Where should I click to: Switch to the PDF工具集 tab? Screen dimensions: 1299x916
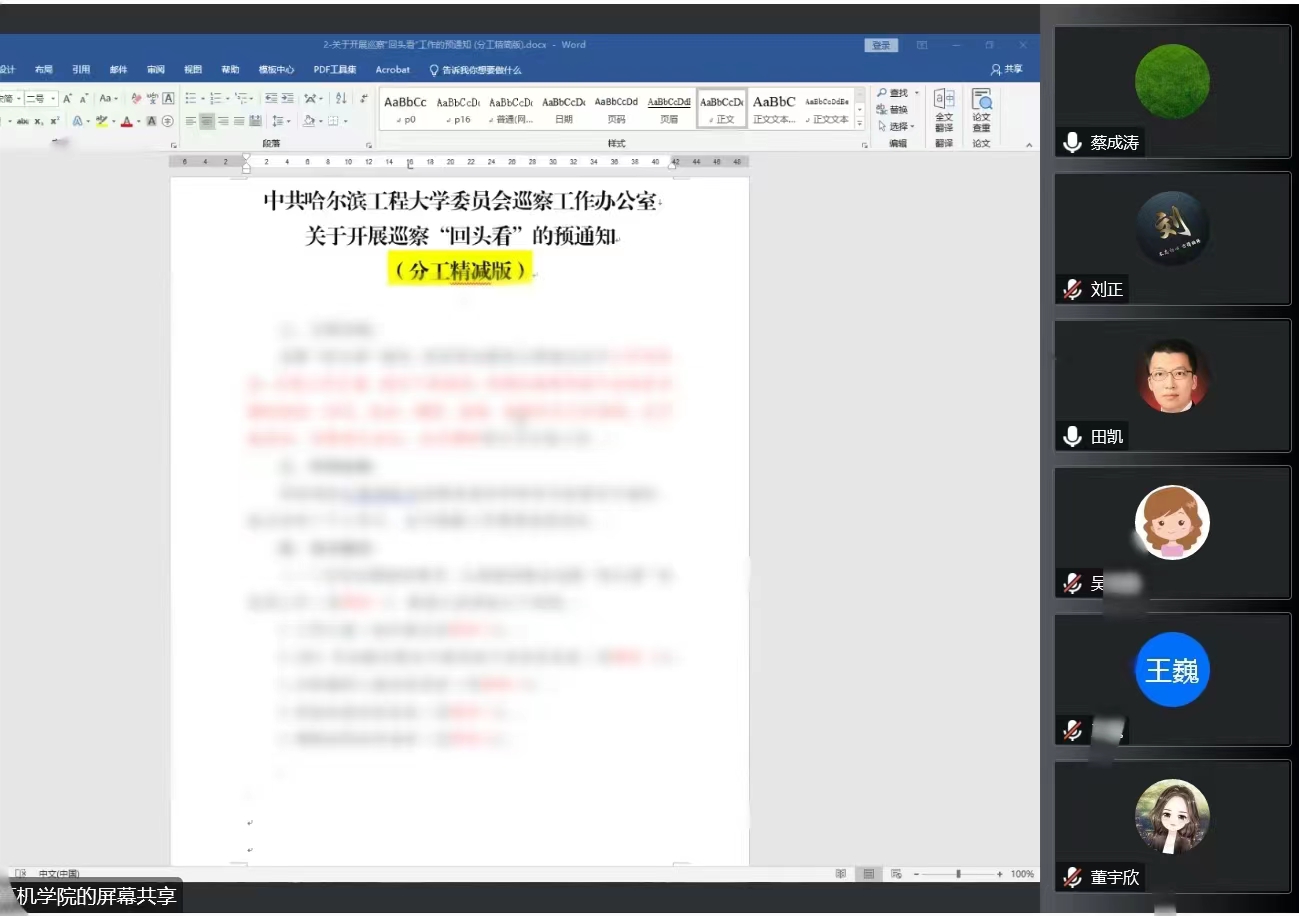tap(335, 70)
